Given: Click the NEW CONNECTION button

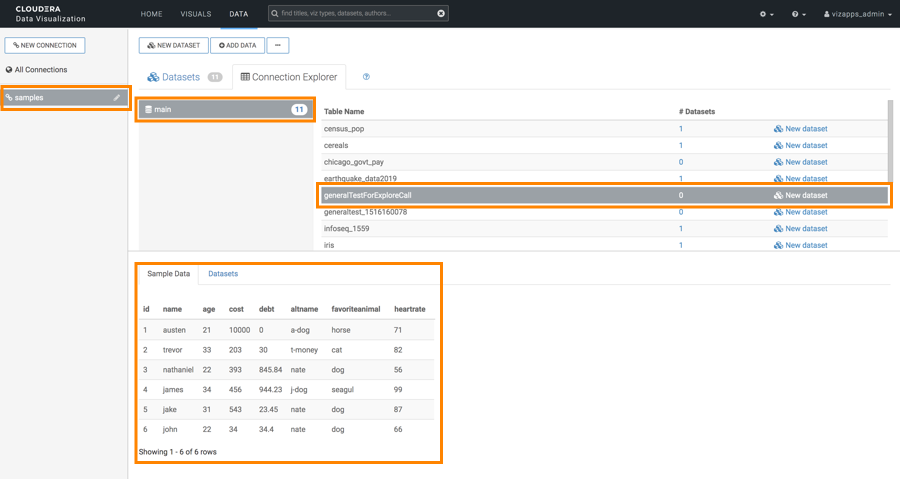Looking at the screenshot, I should [x=45, y=45].
